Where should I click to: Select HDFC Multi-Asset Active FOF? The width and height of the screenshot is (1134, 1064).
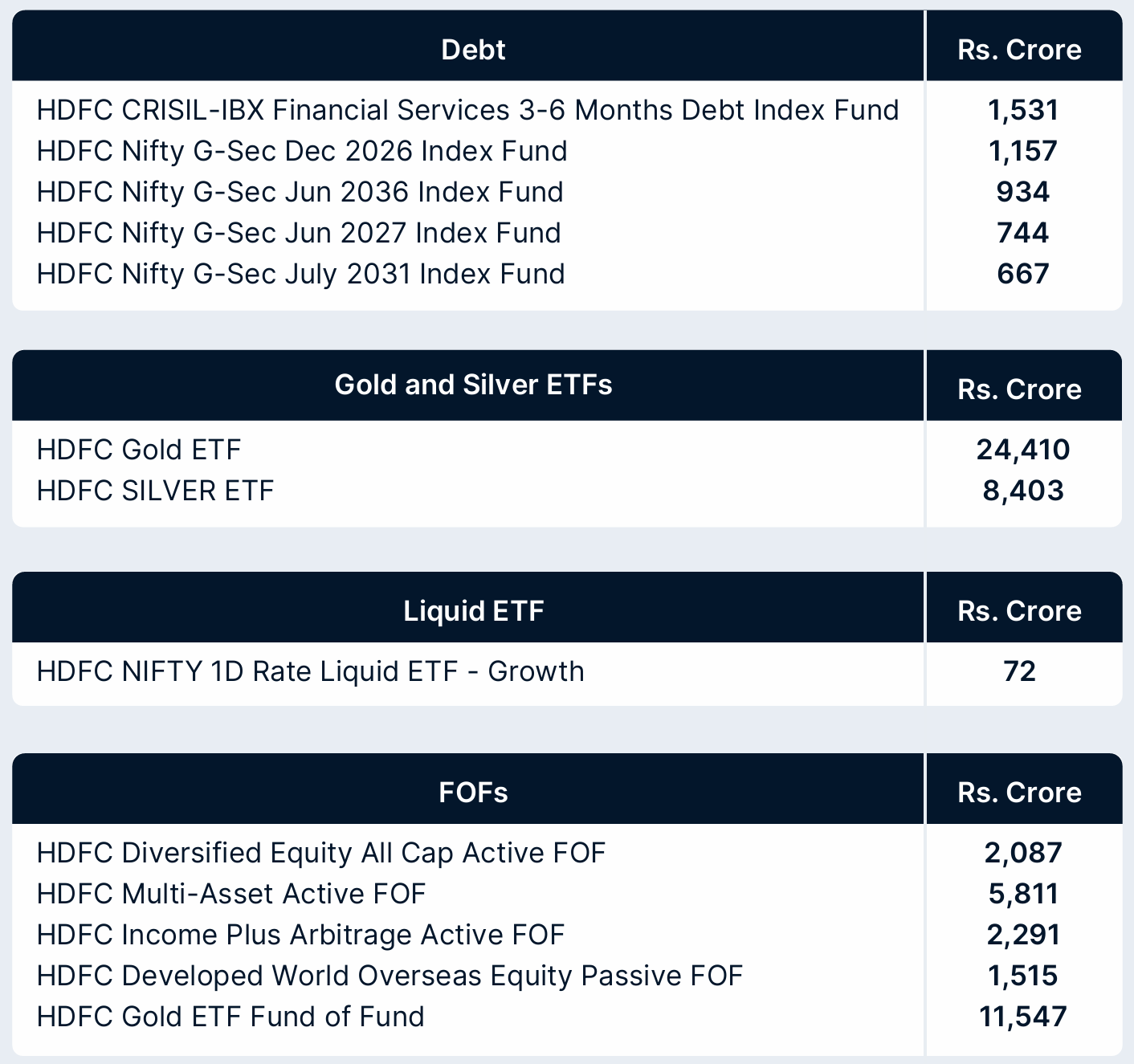(x=231, y=894)
